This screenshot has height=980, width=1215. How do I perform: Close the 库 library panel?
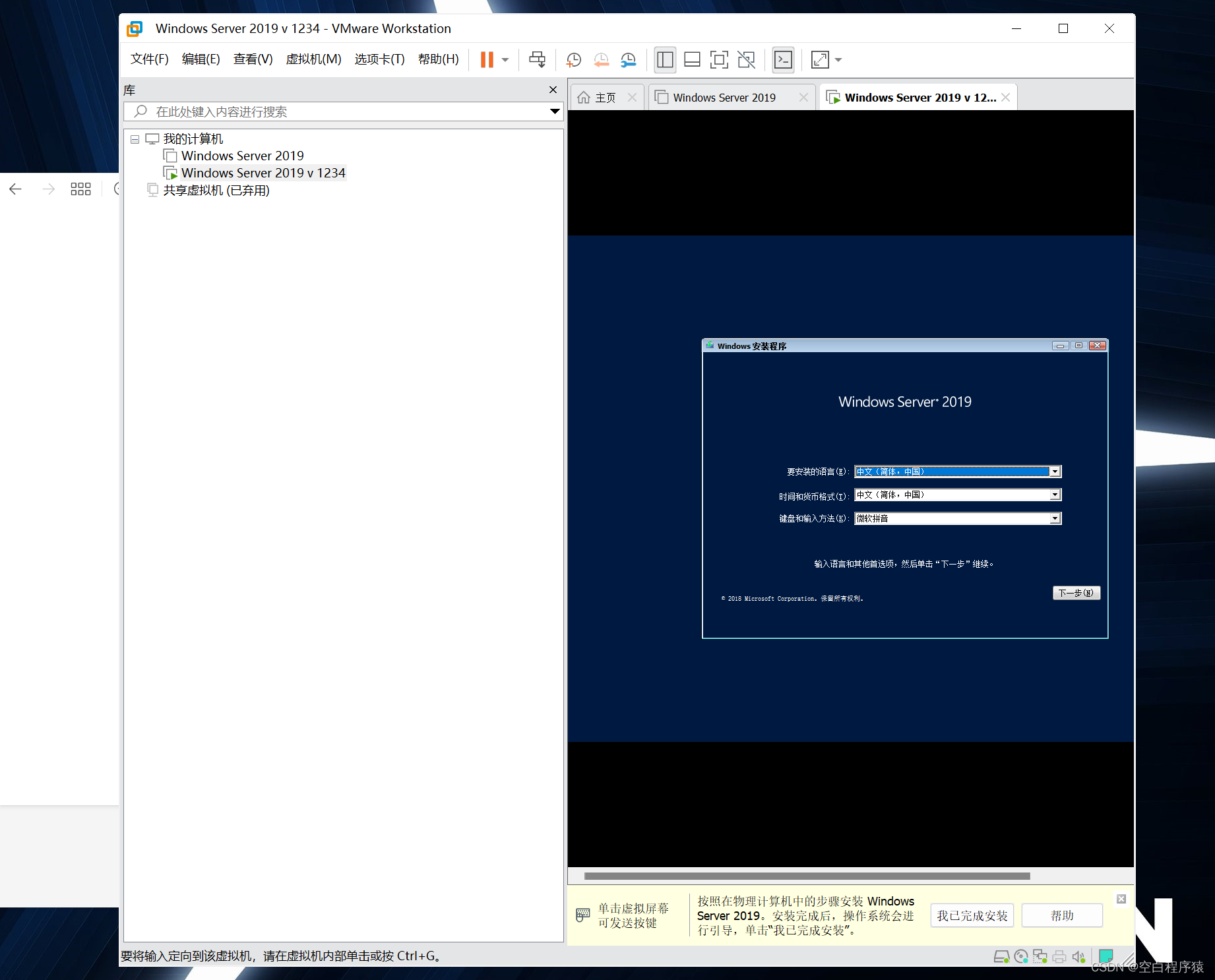553,90
